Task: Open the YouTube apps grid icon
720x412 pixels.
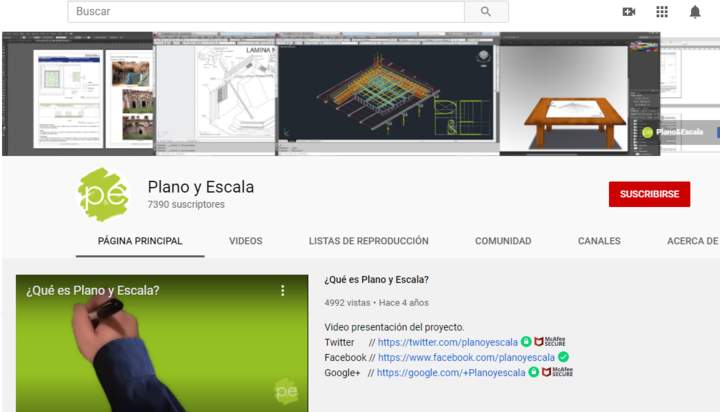Action: pos(662,12)
